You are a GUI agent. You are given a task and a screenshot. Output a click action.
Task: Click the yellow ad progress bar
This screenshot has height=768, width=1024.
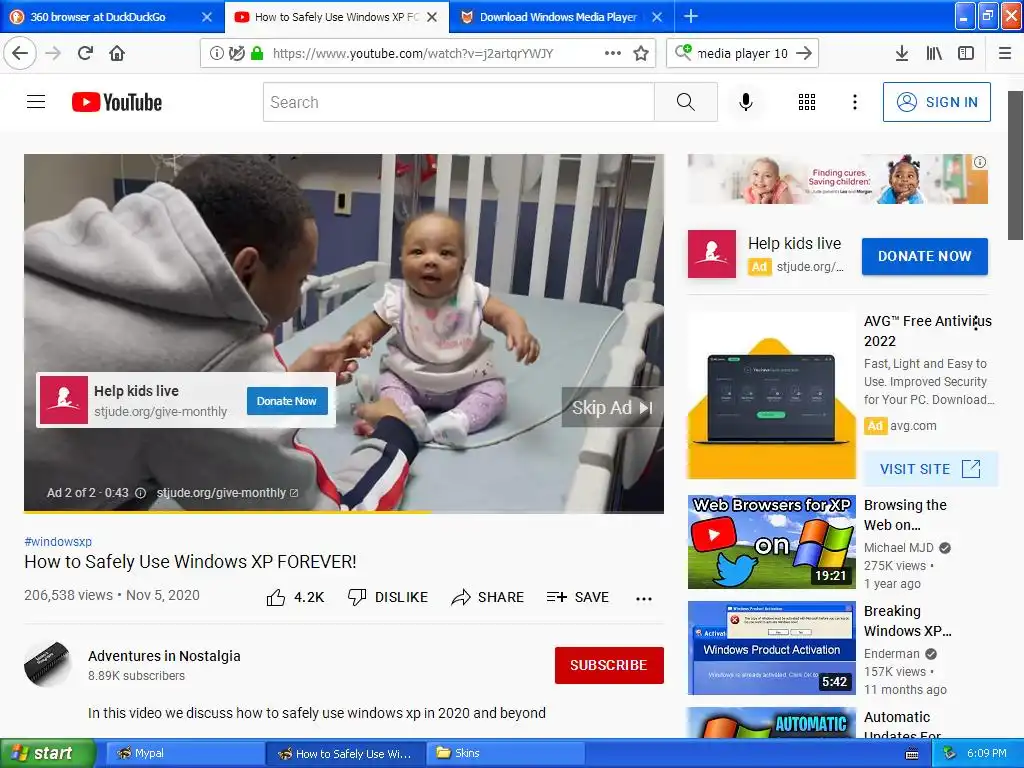pos(227,511)
